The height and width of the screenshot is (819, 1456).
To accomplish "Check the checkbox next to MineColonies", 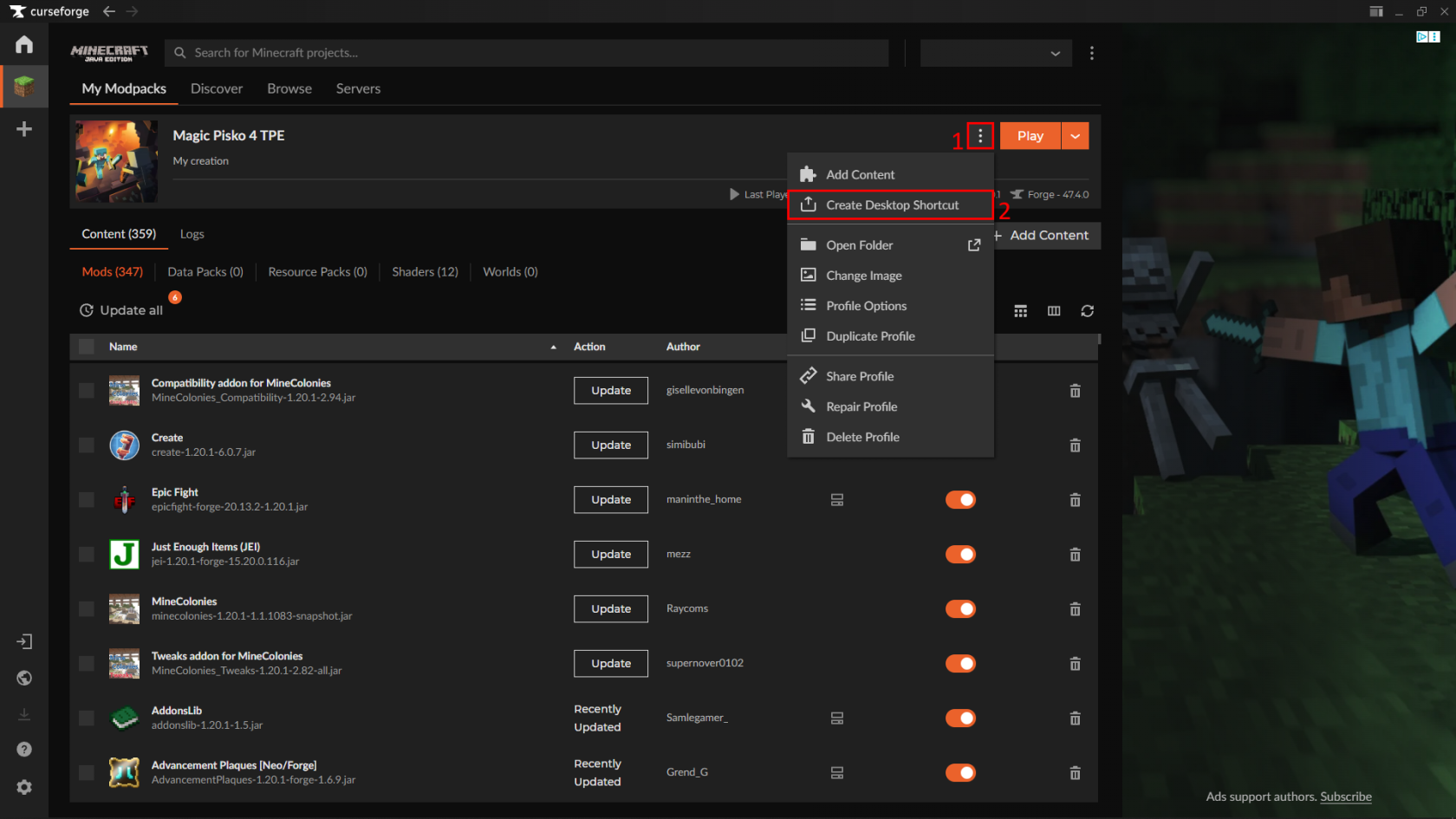I will 86,608.
